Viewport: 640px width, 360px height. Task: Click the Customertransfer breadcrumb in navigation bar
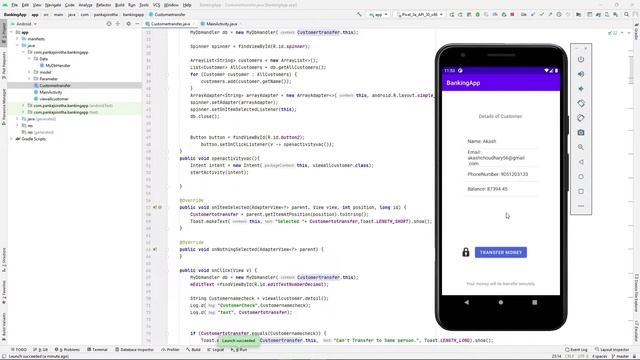pyautogui.click(x=167, y=15)
